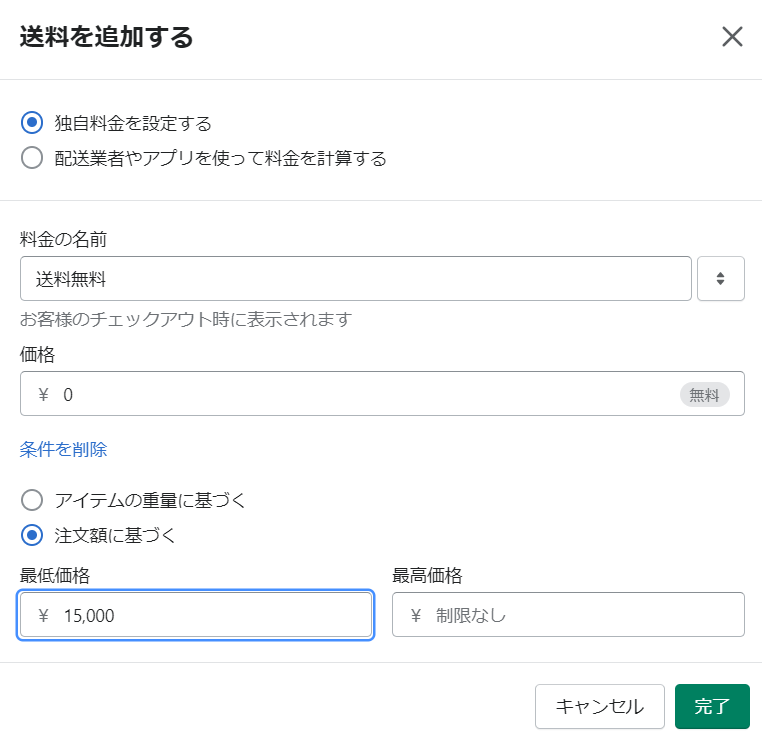Click the 条件を削除 link
This screenshot has width=762, height=741.
pos(63,449)
